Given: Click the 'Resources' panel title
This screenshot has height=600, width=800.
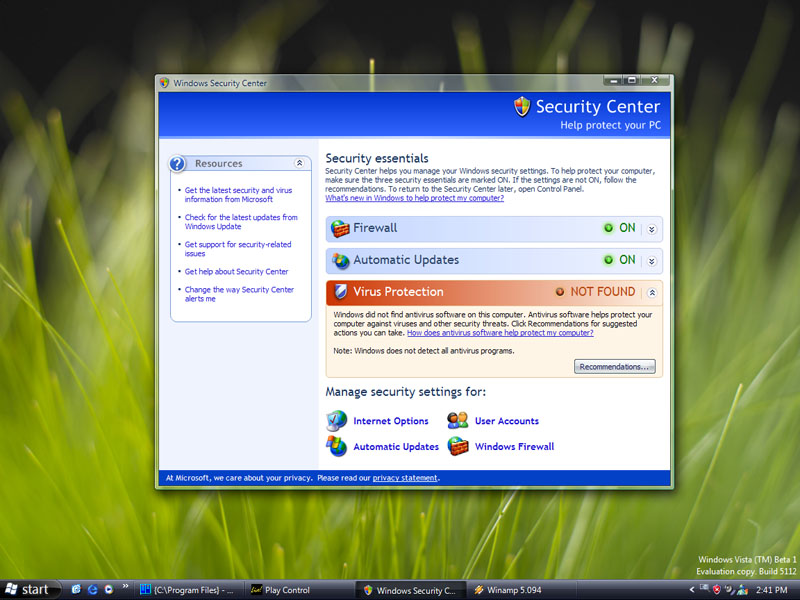Looking at the screenshot, I should [218, 163].
